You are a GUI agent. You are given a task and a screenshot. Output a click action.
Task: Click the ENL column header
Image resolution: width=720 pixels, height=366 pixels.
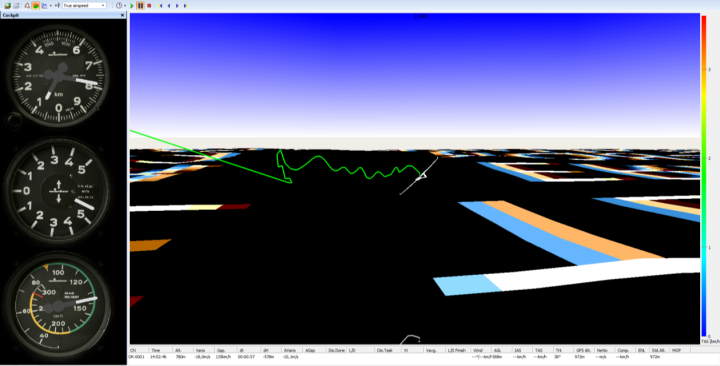(643, 350)
